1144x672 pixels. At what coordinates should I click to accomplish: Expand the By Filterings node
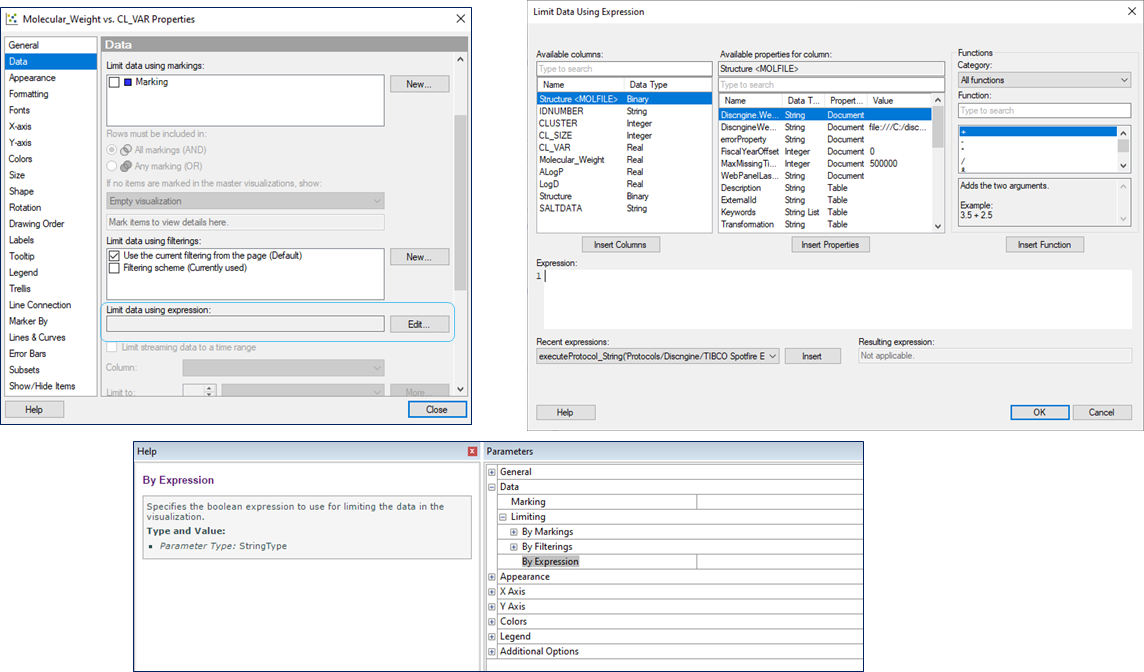click(514, 547)
